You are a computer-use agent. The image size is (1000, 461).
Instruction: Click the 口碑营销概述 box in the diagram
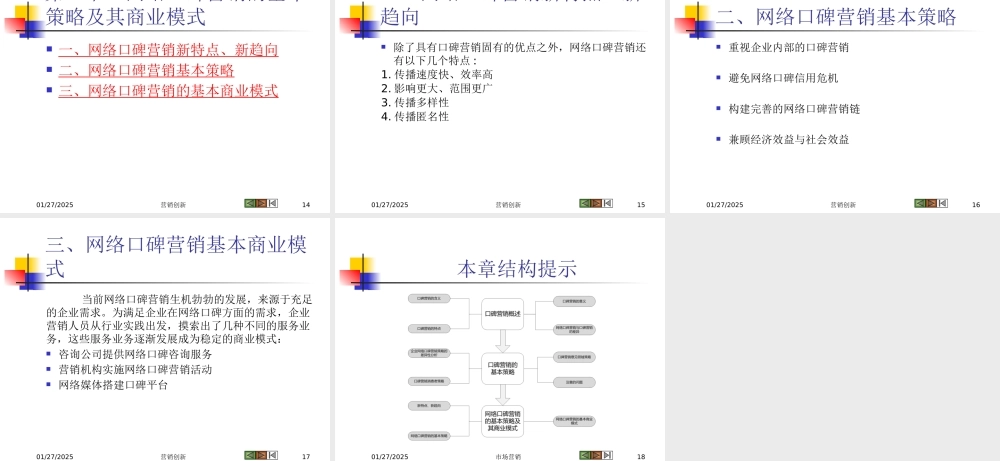503,314
